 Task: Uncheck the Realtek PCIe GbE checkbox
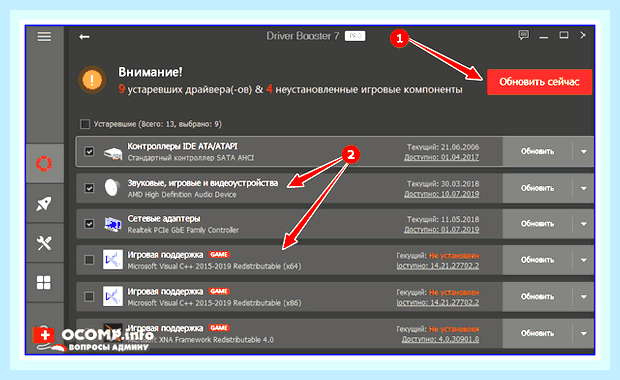89,224
